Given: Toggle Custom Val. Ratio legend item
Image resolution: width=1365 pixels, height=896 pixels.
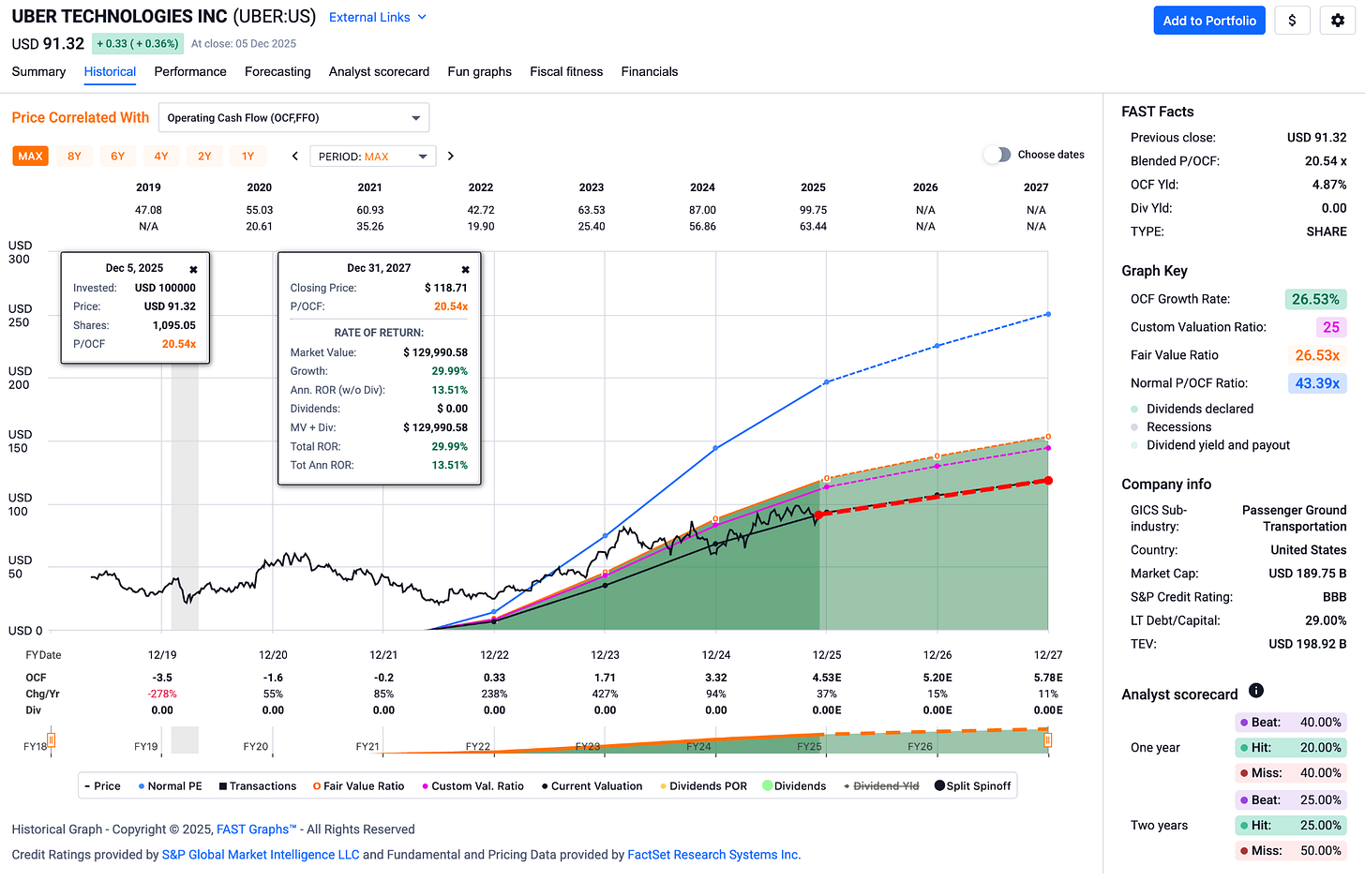Looking at the screenshot, I should pos(473,786).
